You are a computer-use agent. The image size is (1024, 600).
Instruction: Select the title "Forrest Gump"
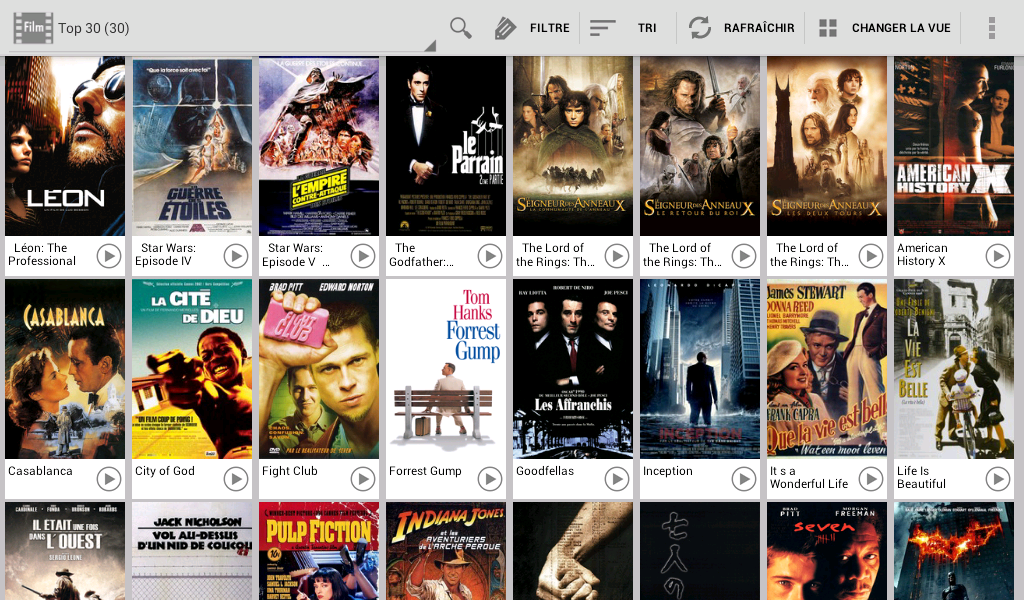click(425, 471)
